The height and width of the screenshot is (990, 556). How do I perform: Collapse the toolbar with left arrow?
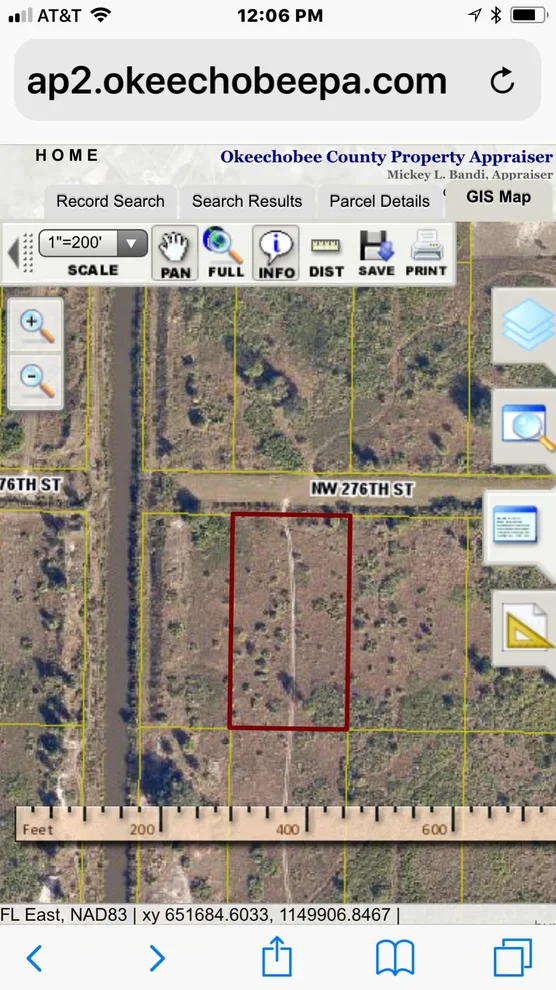click(x=13, y=252)
